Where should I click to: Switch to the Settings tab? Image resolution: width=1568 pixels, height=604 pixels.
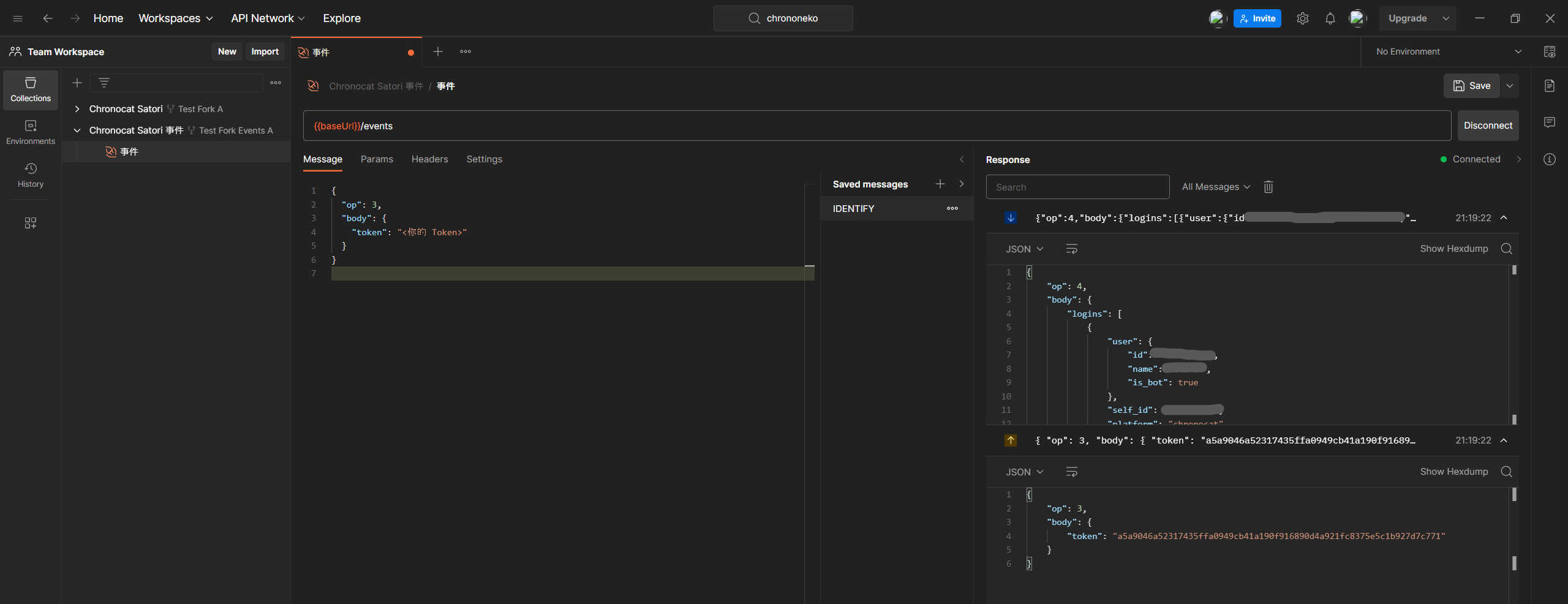tap(484, 159)
